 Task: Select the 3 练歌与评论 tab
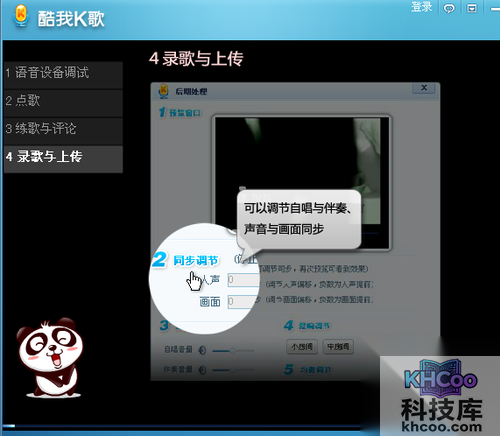[63, 131]
